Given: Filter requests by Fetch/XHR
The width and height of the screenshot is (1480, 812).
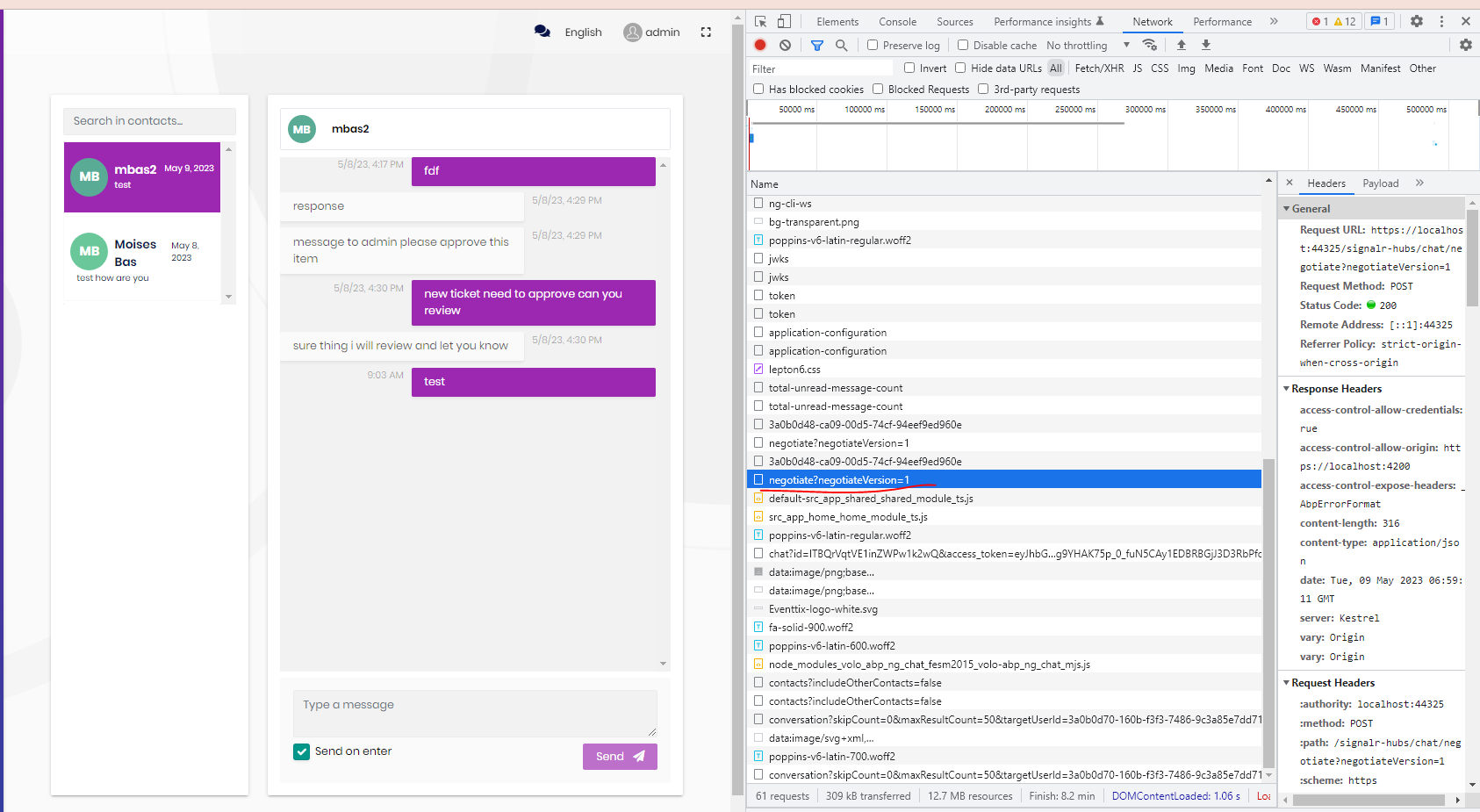Looking at the screenshot, I should [1099, 68].
